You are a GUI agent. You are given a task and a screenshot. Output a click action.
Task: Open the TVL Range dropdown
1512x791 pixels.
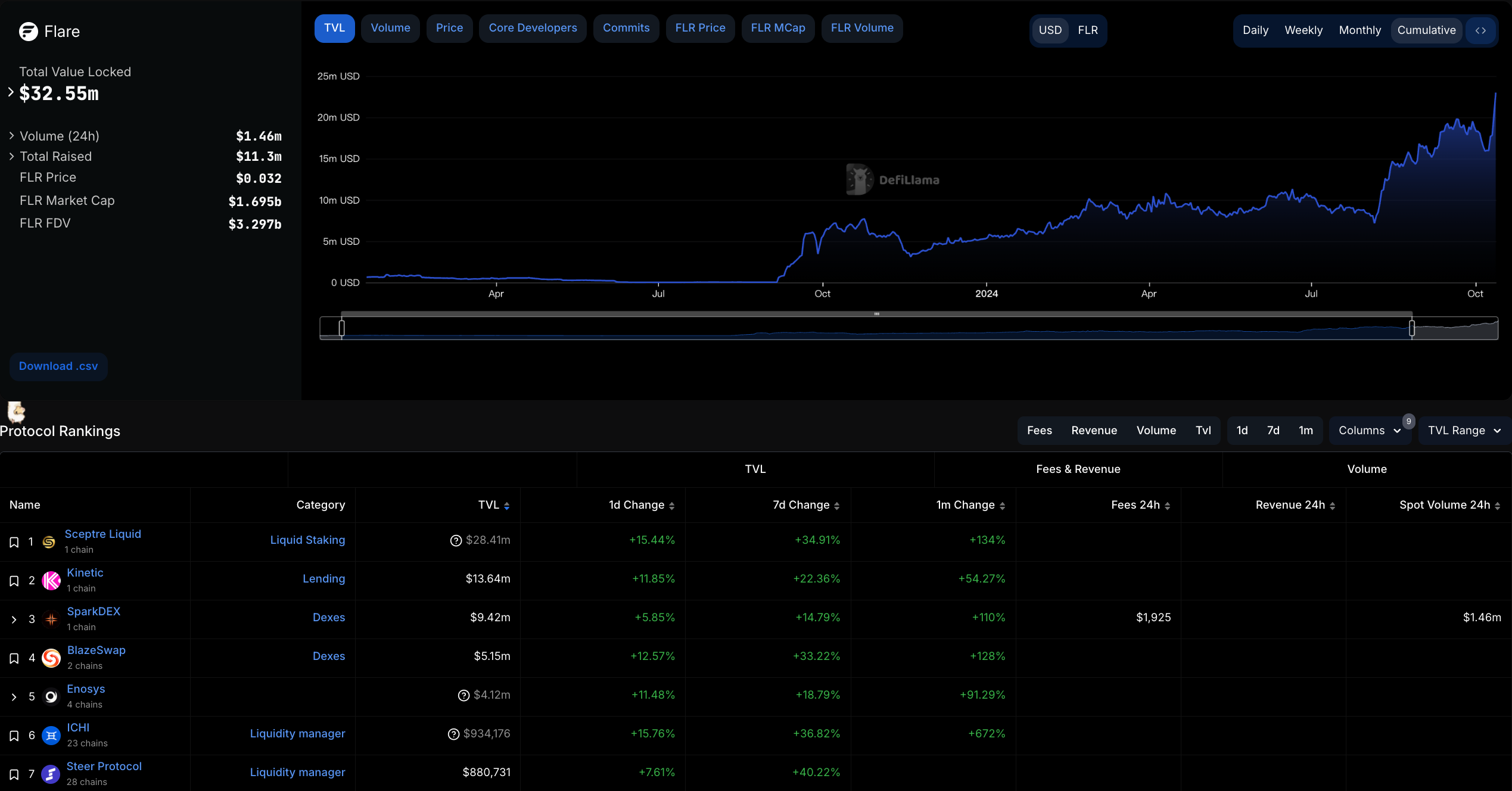tap(1464, 431)
